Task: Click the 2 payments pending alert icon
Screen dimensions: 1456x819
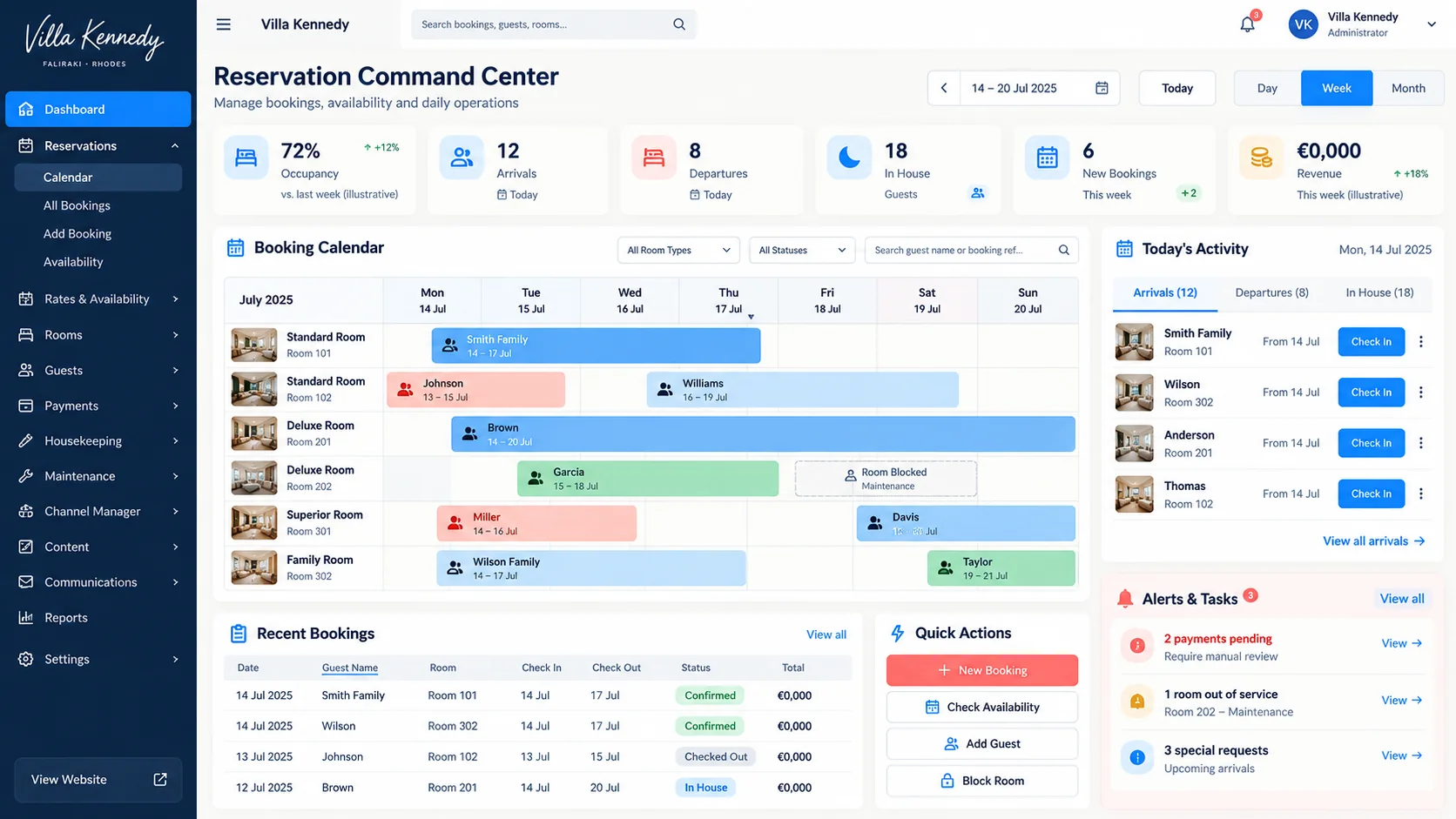Action: [x=1136, y=646]
